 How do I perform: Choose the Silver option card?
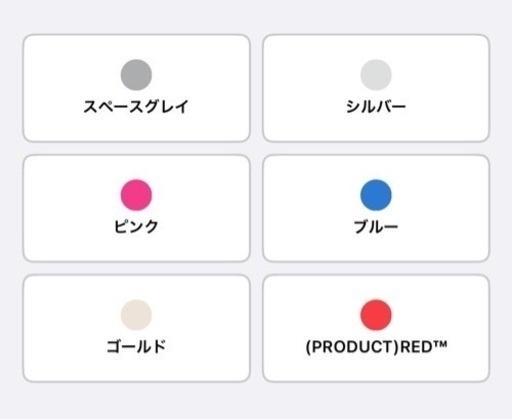tap(376, 88)
